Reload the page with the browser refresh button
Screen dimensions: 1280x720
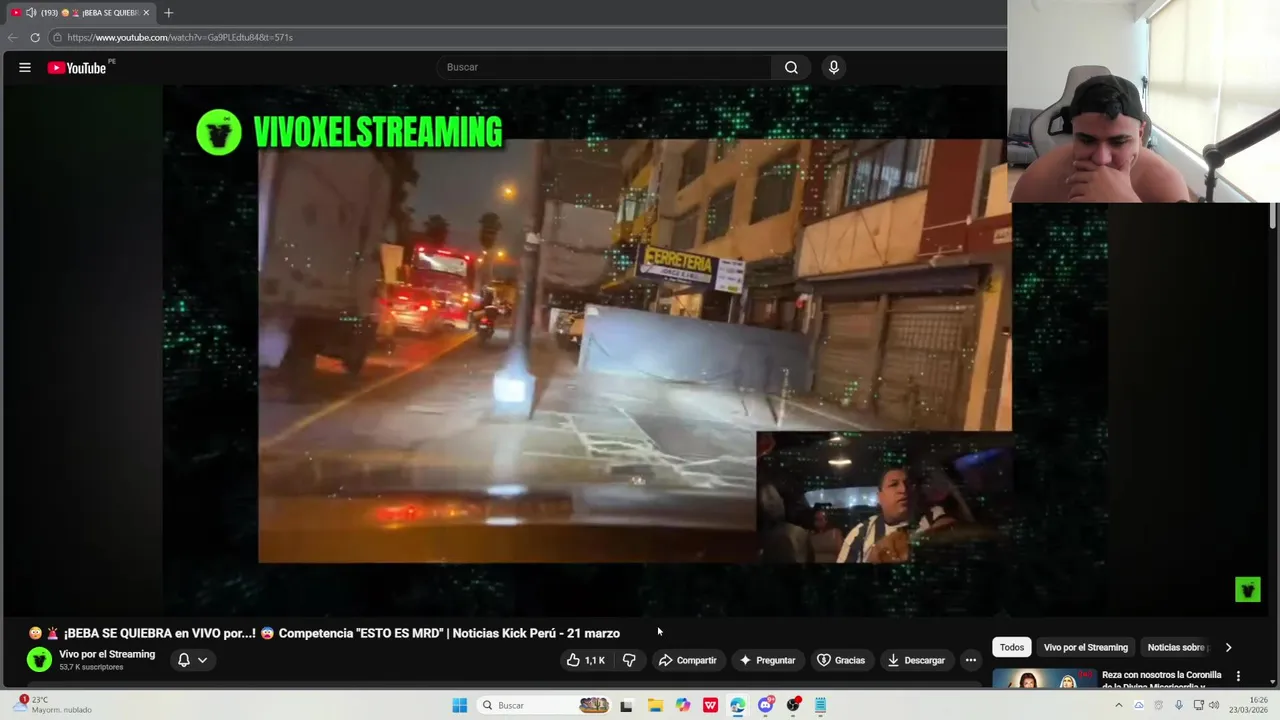point(35,37)
